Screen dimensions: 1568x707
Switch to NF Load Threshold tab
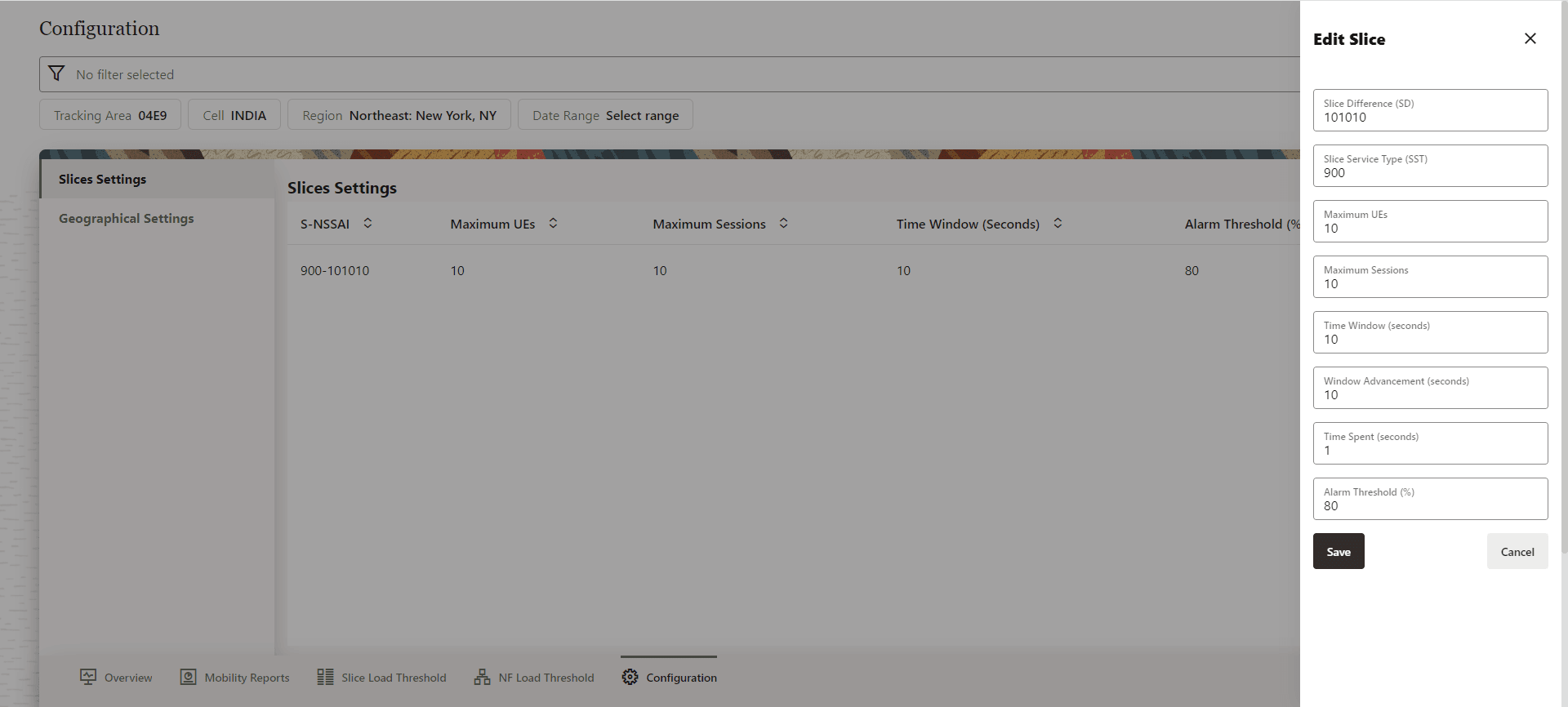[534, 678]
